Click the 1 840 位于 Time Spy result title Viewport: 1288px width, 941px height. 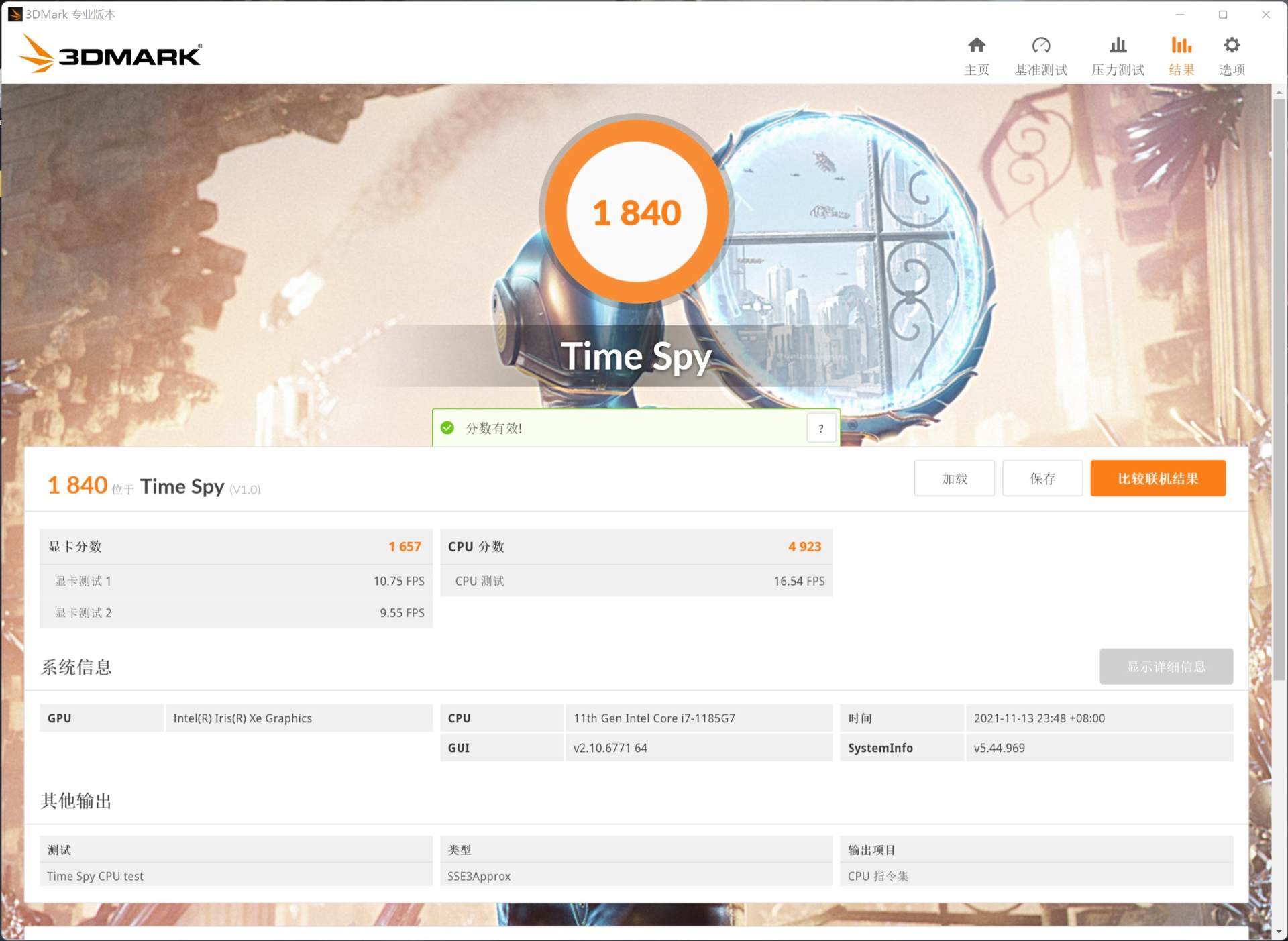pyautogui.click(x=154, y=486)
